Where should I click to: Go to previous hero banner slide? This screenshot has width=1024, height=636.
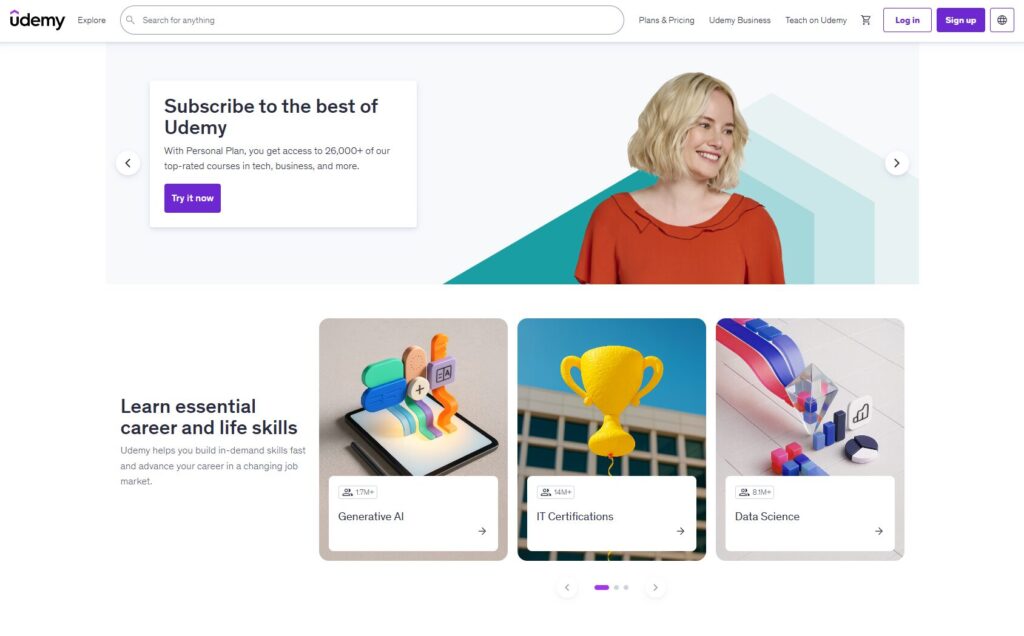pos(128,163)
